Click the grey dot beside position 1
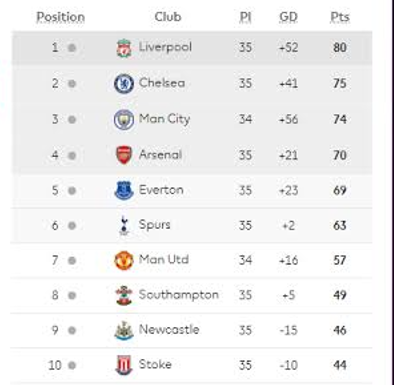 pyautogui.click(x=72, y=48)
